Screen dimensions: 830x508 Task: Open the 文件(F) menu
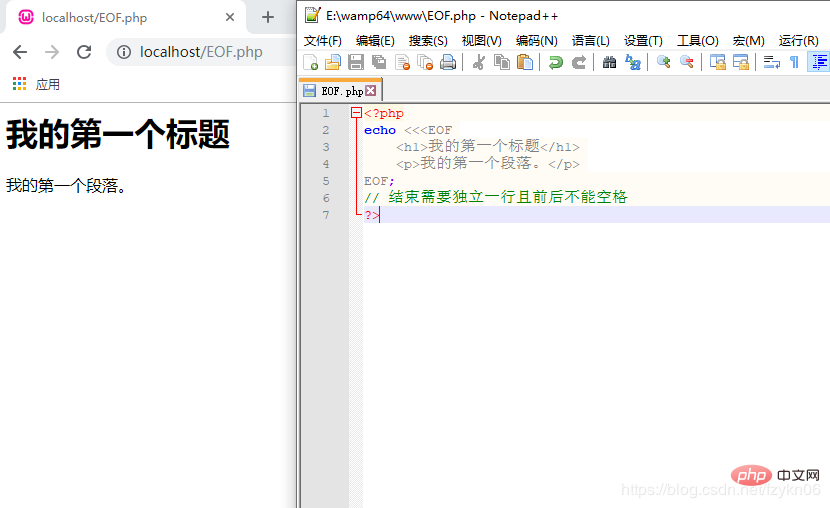[x=322, y=41]
